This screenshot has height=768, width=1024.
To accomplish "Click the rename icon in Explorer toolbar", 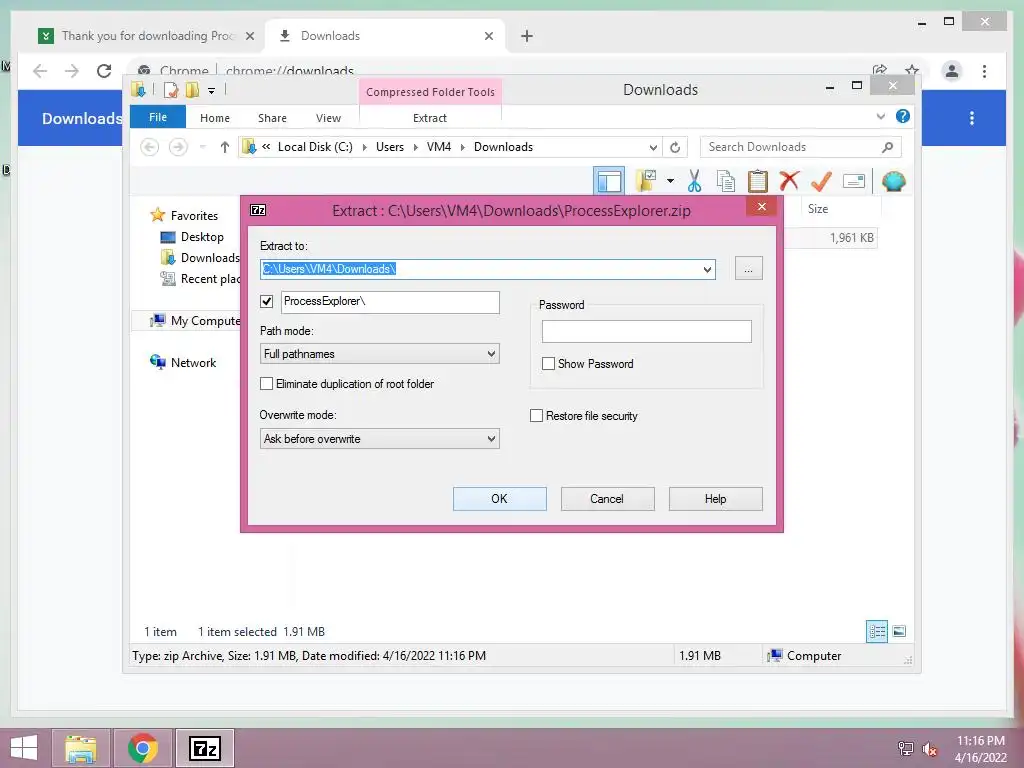I will [x=854, y=181].
